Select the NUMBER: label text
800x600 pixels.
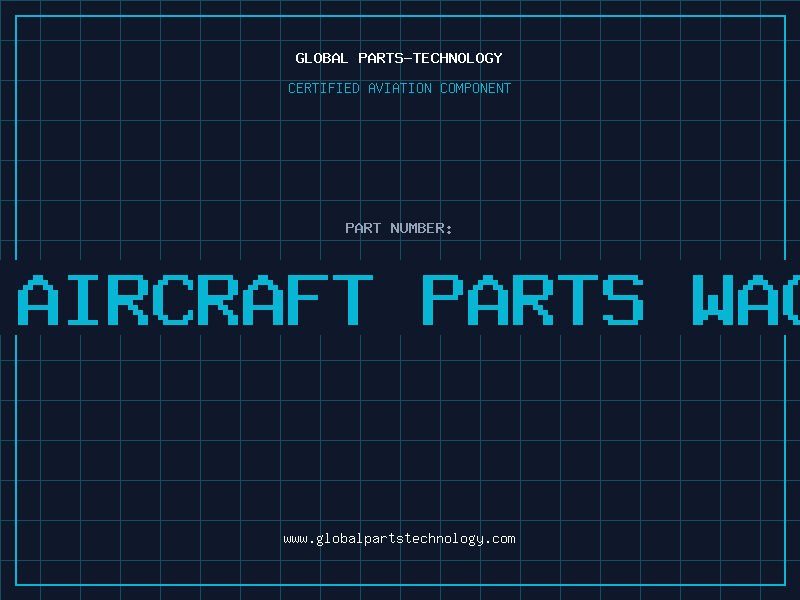[x=421, y=228]
